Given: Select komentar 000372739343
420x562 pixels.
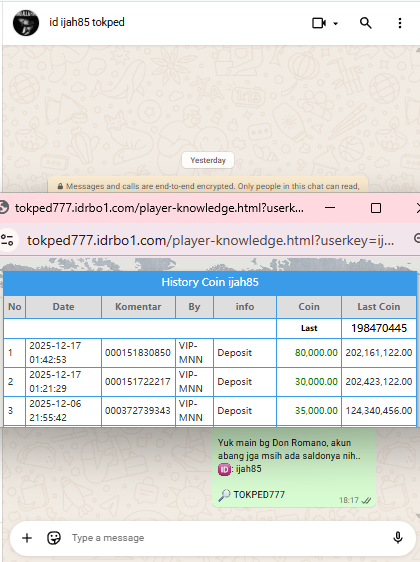Looking at the screenshot, I should click(x=138, y=411).
